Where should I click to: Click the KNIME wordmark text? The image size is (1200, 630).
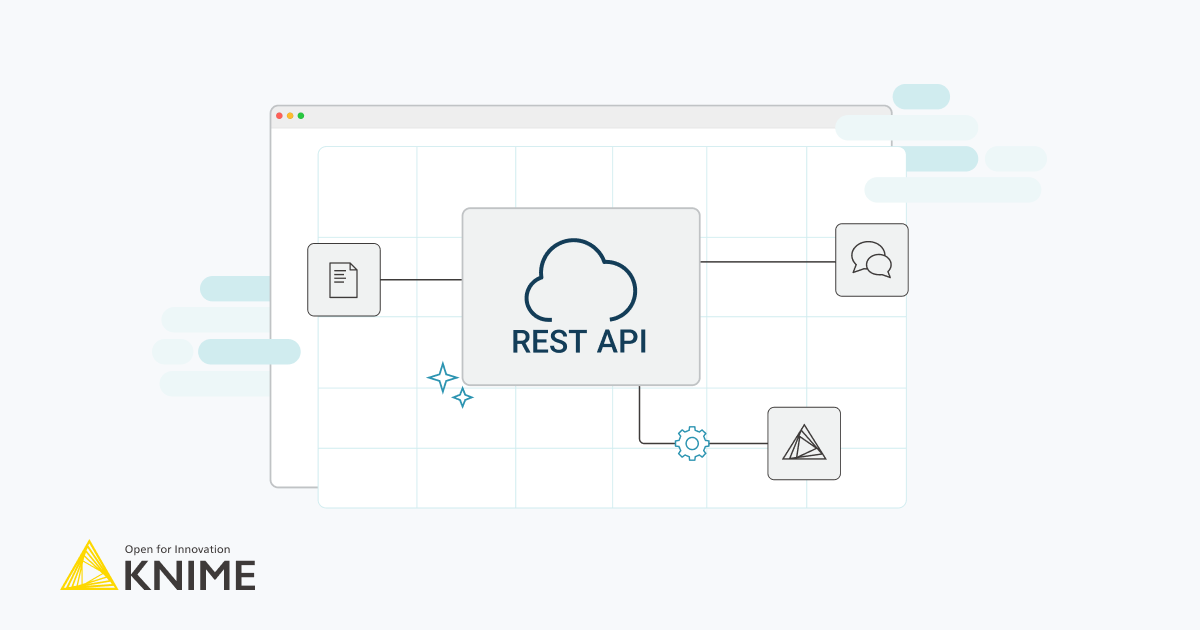coord(188,574)
